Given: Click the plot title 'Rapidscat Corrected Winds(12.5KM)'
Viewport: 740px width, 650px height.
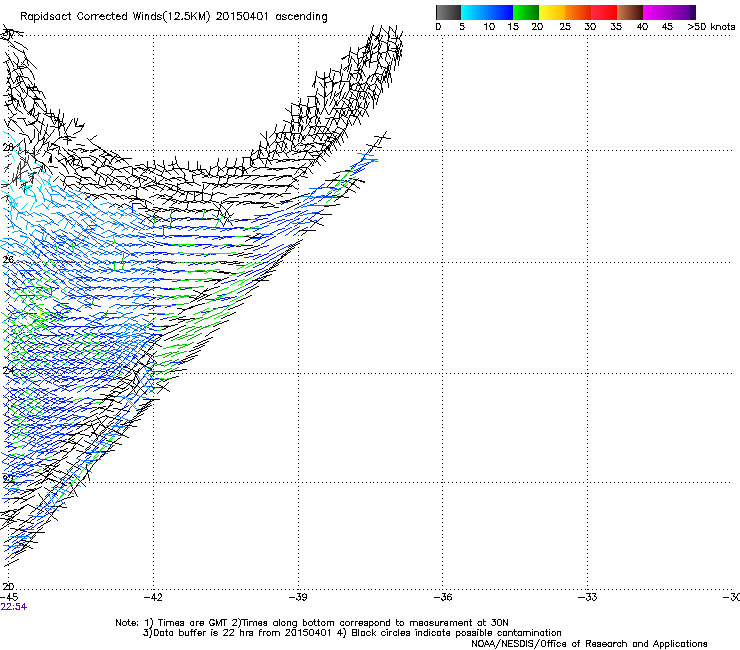Looking at the screenshot, I should pos(115,17).
